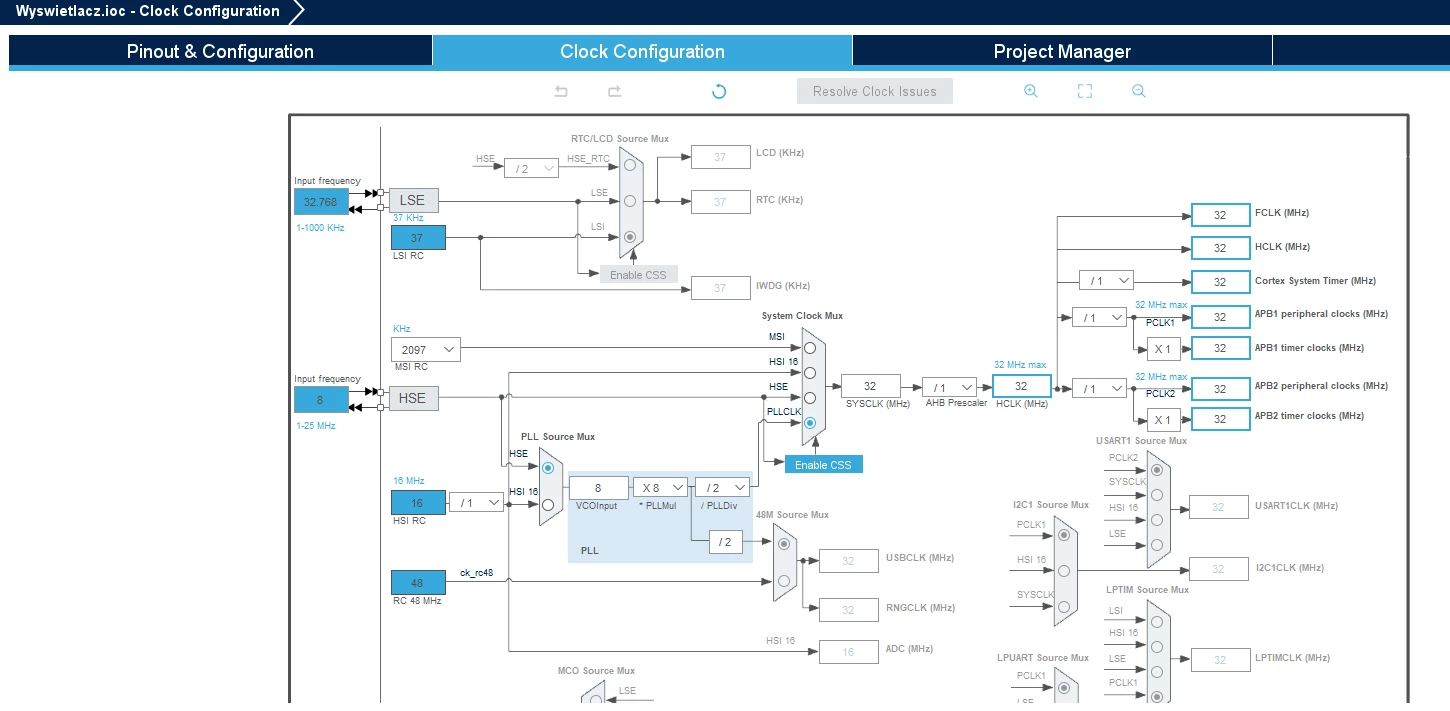Select HSI 16 in I2C1 Source Mux
The height and width of the screenshot is (711, 1450).
[x=1063, y=571]
